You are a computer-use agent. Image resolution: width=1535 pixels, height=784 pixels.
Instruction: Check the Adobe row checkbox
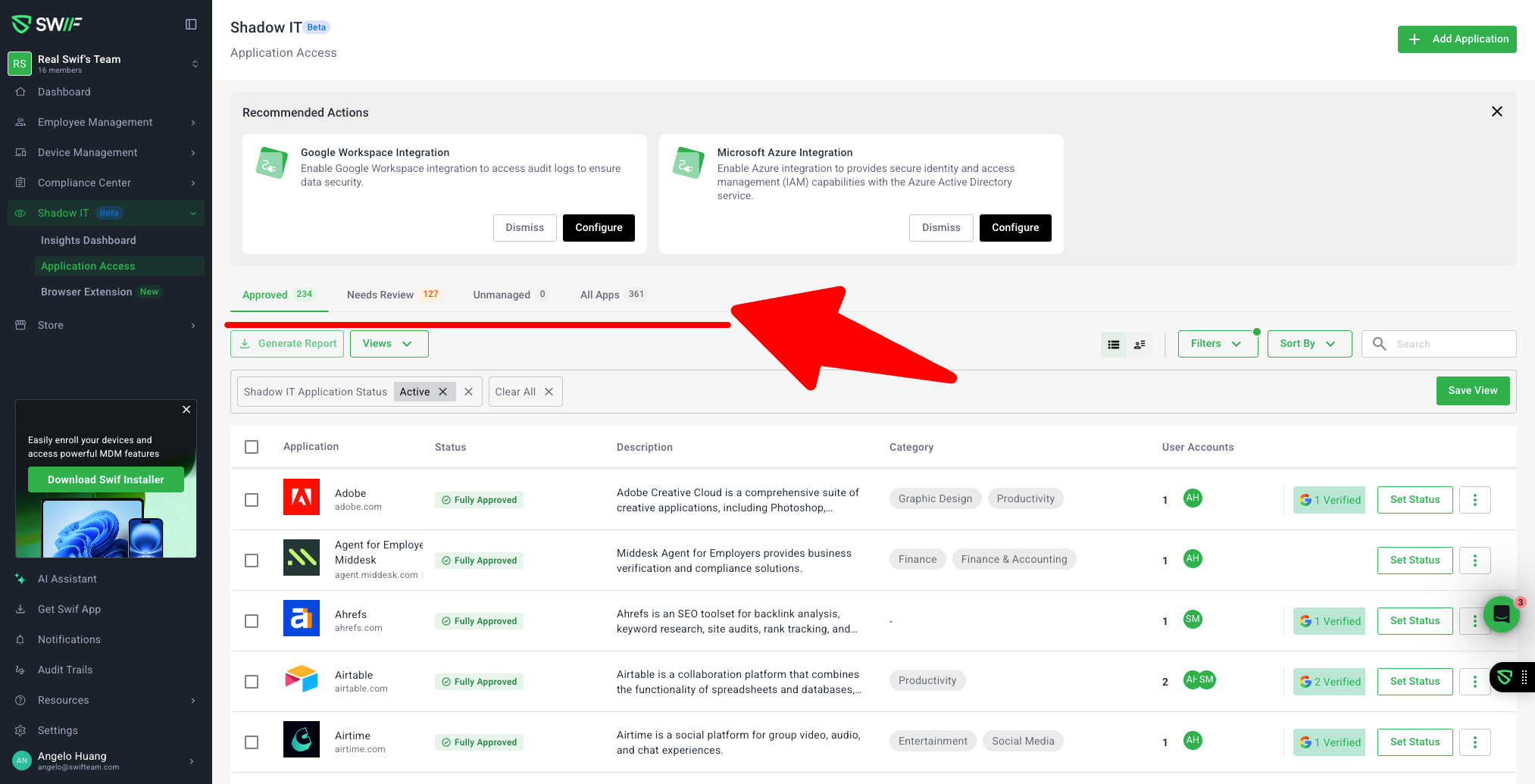pos(252,500)
